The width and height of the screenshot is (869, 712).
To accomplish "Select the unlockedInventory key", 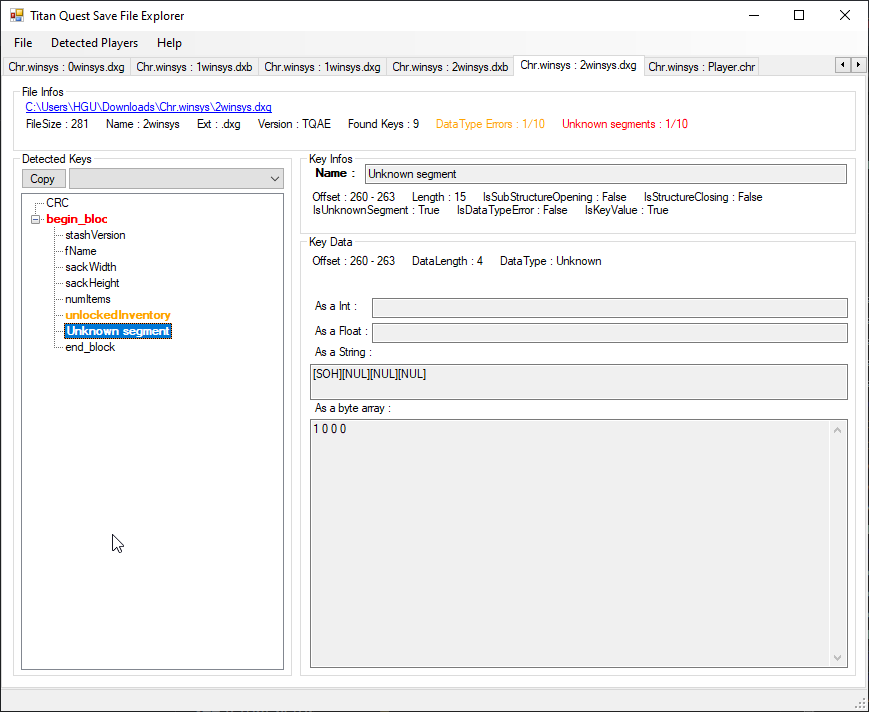I will click(118, 315).
